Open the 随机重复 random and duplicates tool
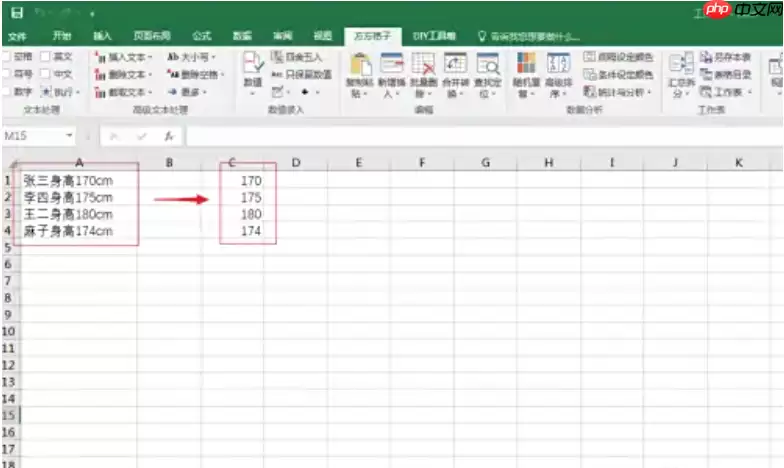784x468 pixels. click(x=526, y=76)
